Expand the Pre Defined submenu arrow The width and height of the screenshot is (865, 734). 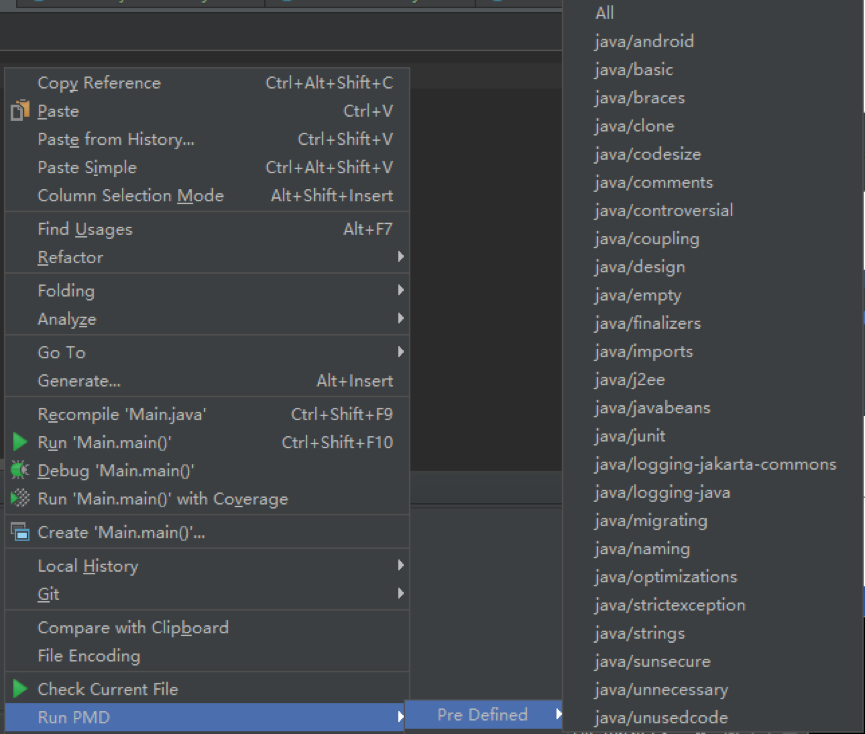click(559, 715)
